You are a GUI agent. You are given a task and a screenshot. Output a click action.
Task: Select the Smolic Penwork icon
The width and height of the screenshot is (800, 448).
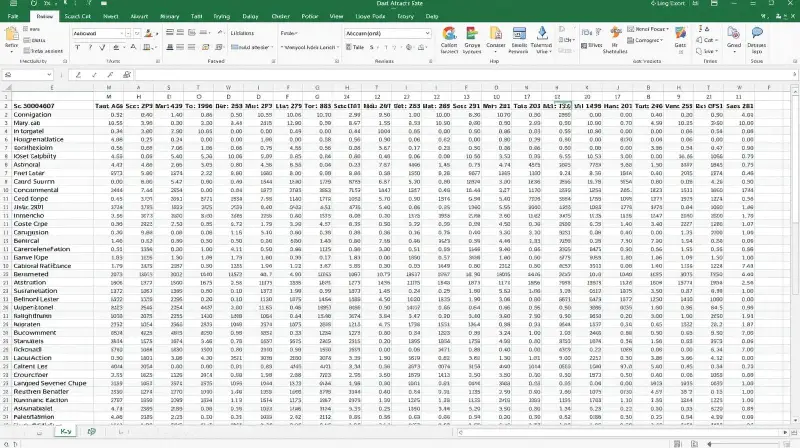coord(520,34)
